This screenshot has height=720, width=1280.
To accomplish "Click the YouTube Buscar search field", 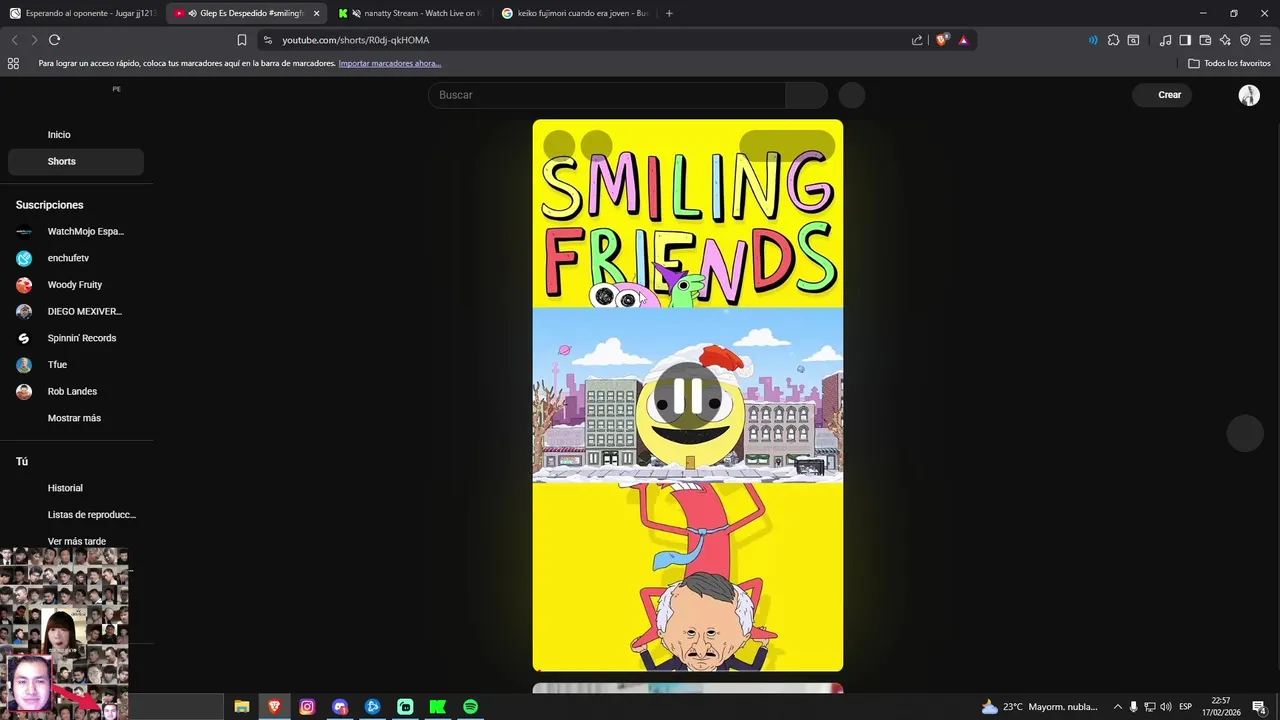I will coord(607,95).
